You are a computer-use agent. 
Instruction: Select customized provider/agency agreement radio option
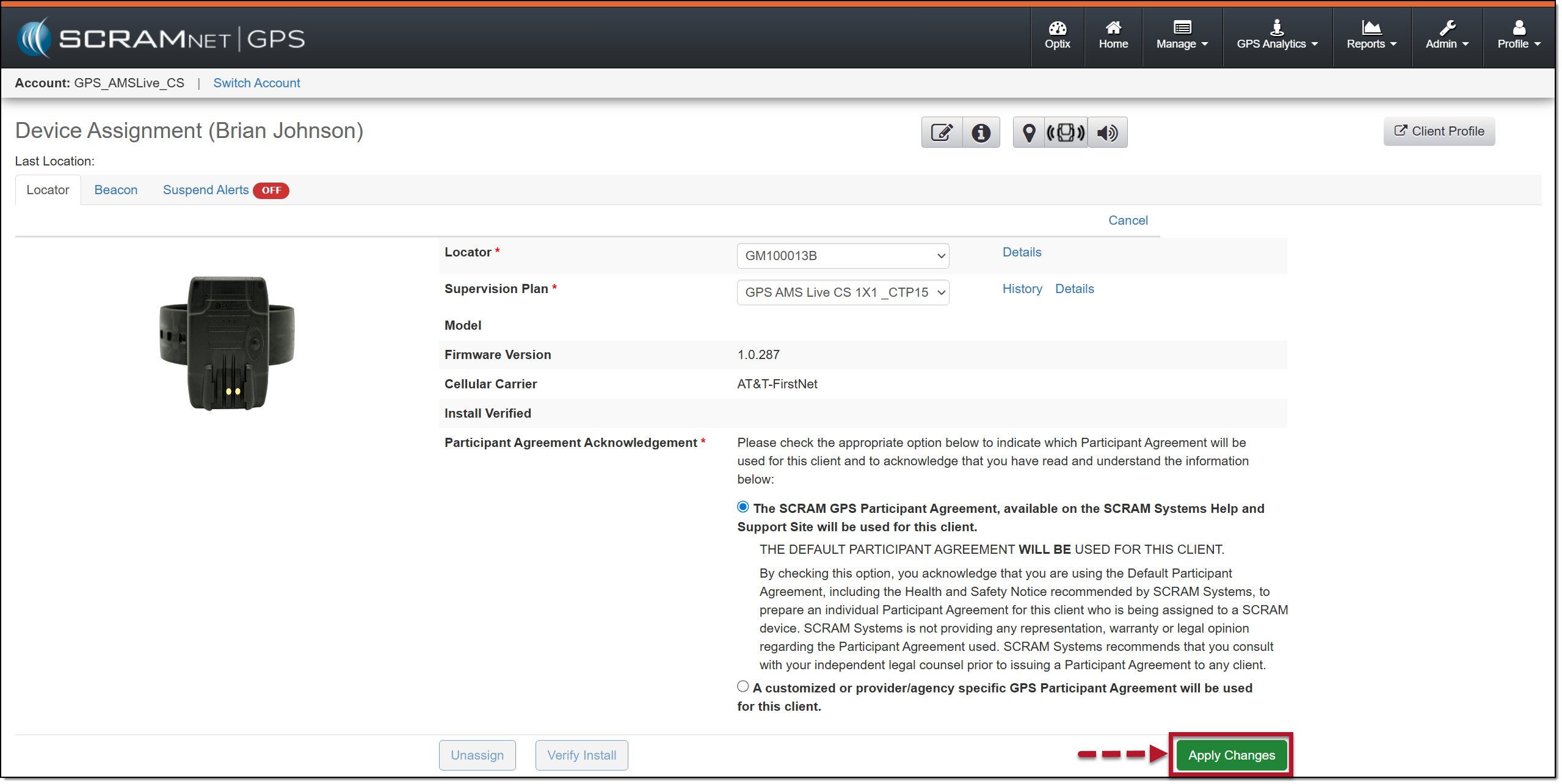[743, 686]
